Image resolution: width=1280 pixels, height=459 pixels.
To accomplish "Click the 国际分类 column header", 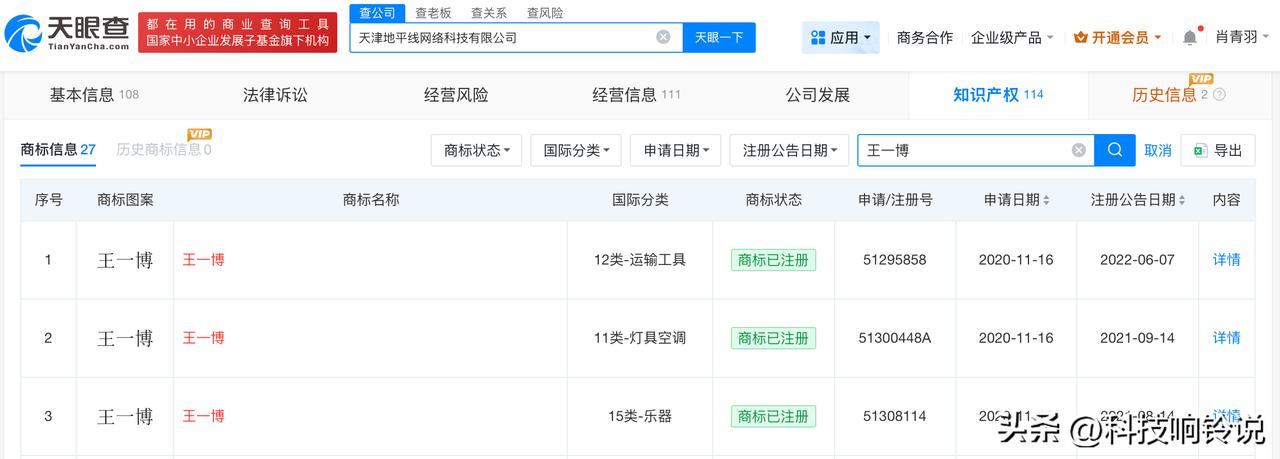I will pyautogui.click(x=640, y=200).
